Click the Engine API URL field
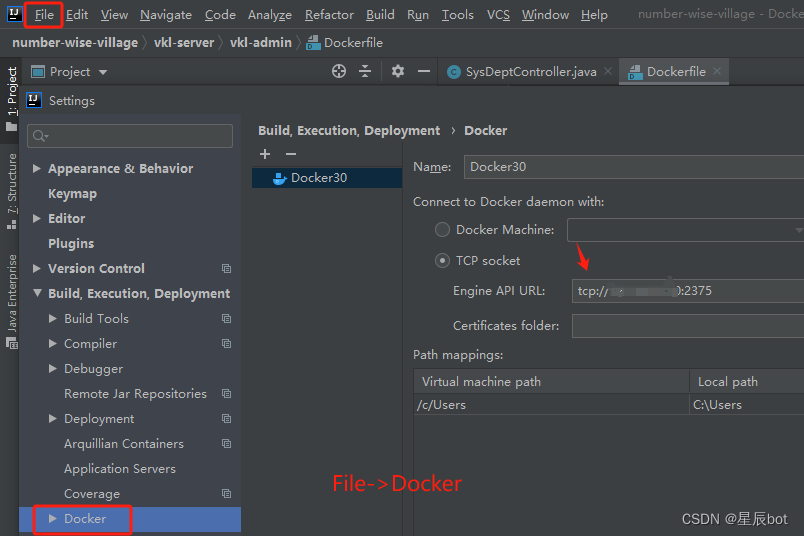 688,291
